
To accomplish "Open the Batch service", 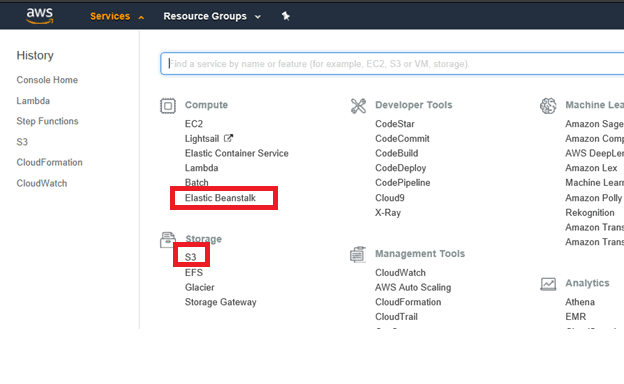I will (x=196, y=183).
